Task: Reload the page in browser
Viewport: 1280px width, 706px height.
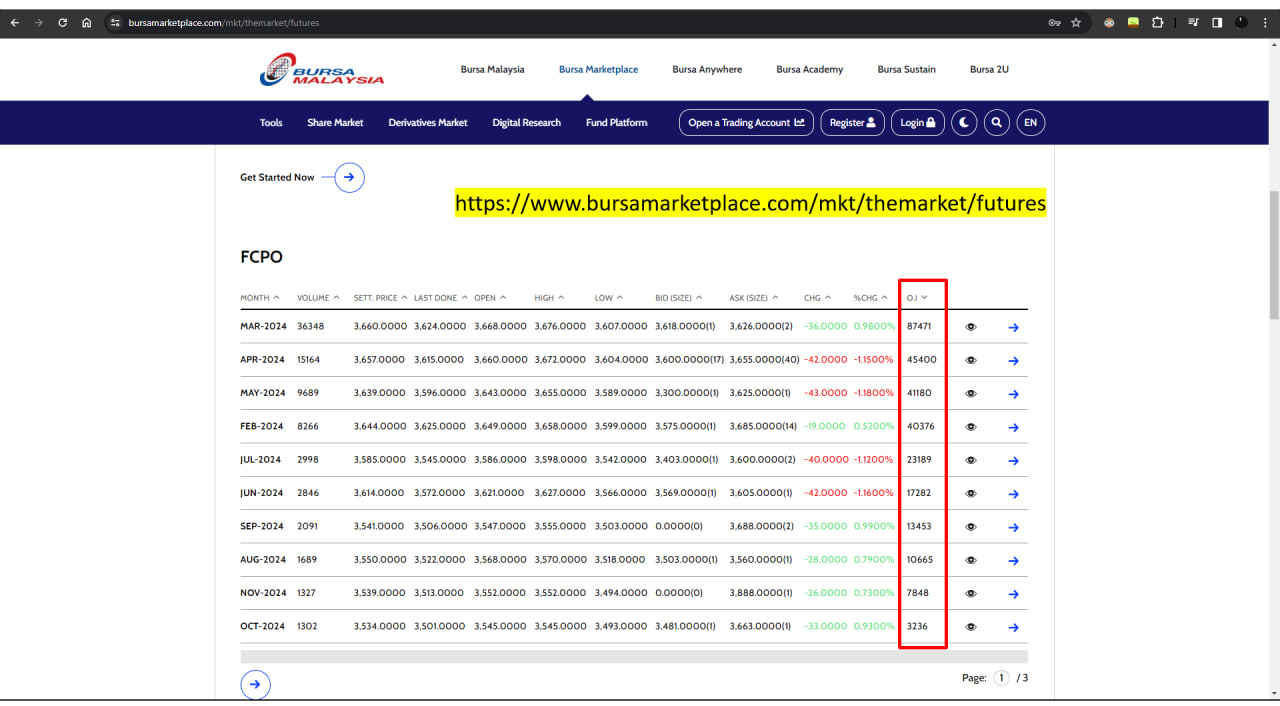Action: tap(62, 23)
